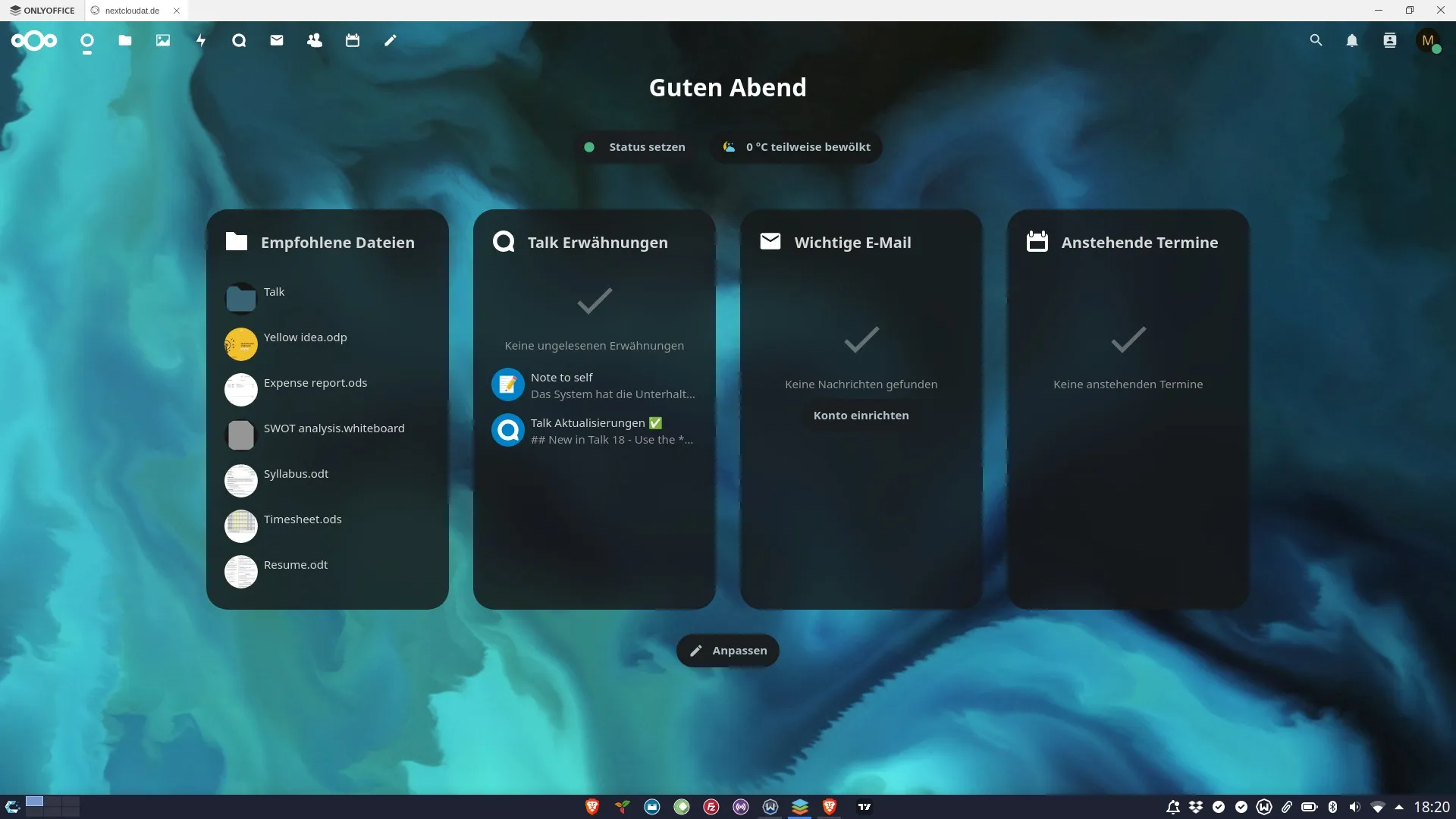
Task: Expand the user avatar menu
Action: [1428, 40]
